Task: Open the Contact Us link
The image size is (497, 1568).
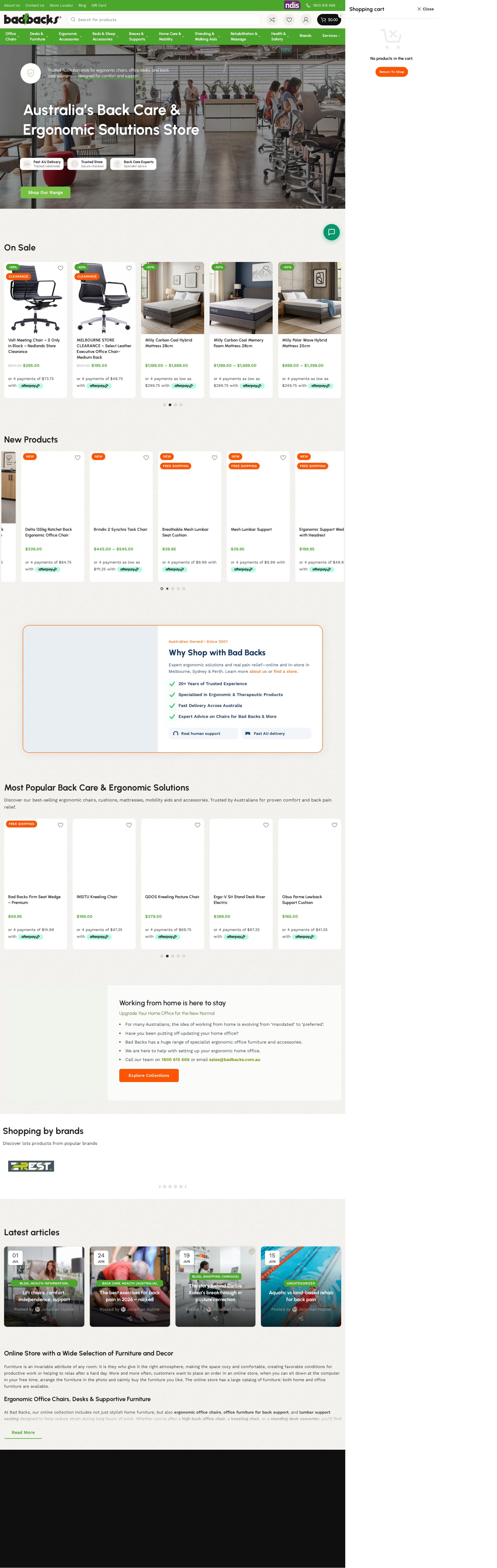Action: click(35, 5)
